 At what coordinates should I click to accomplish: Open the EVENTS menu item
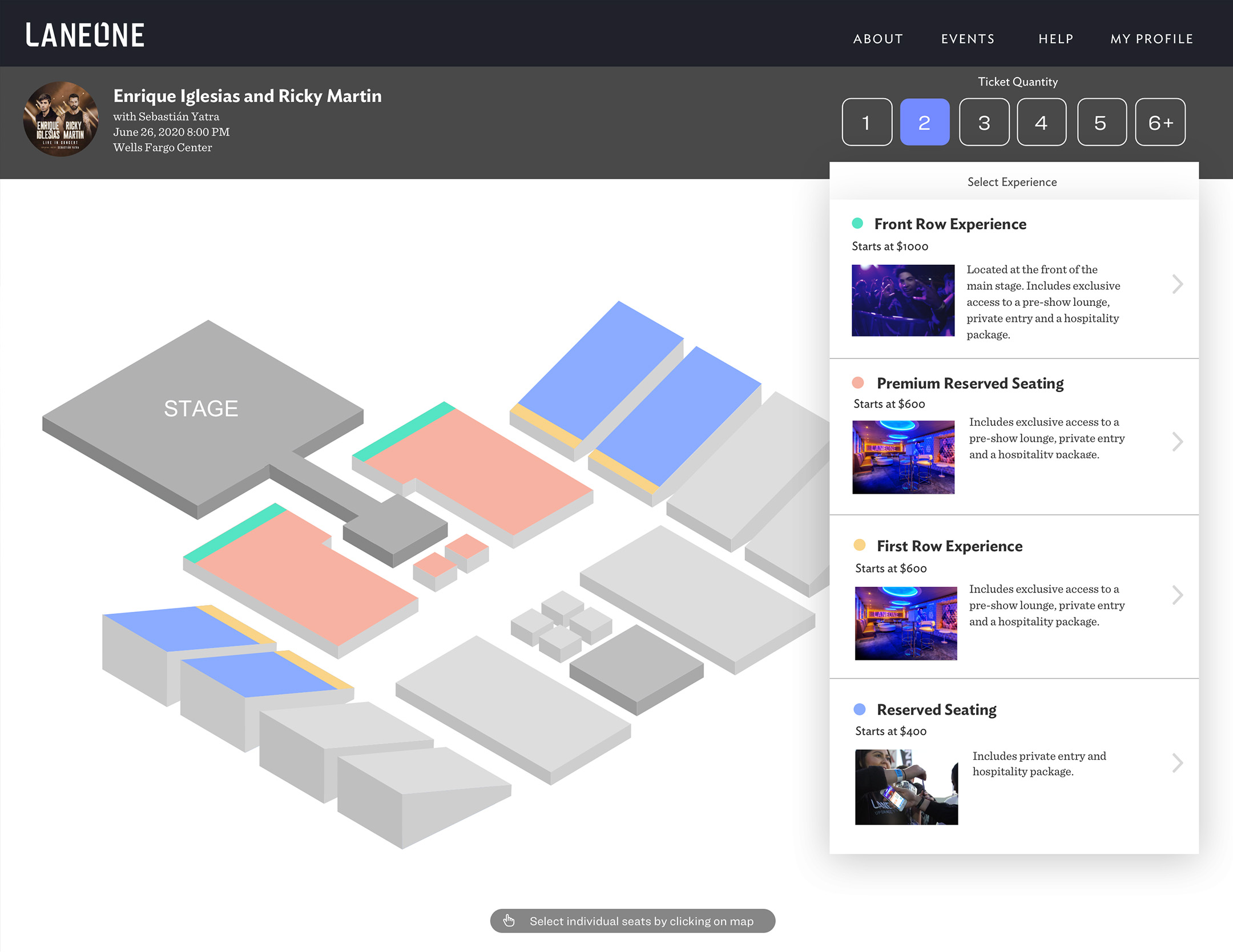[968, 39]
